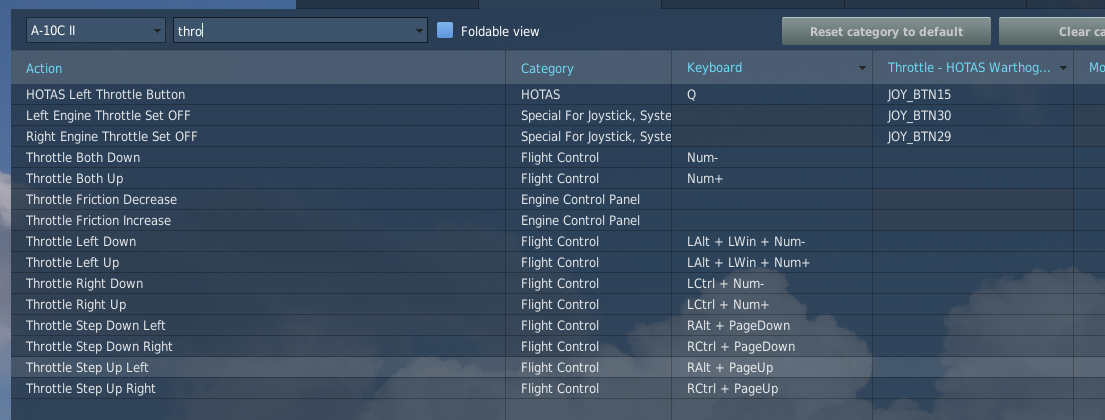Click Reset category to default button
The image size is (1105, 420).
886,32
